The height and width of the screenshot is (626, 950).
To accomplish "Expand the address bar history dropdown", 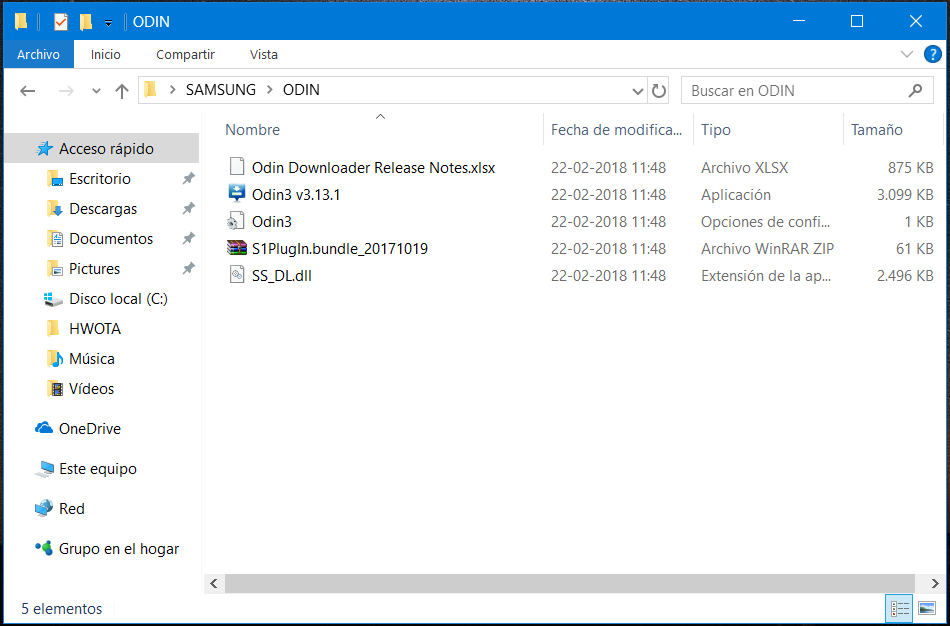I will (638, 91).
